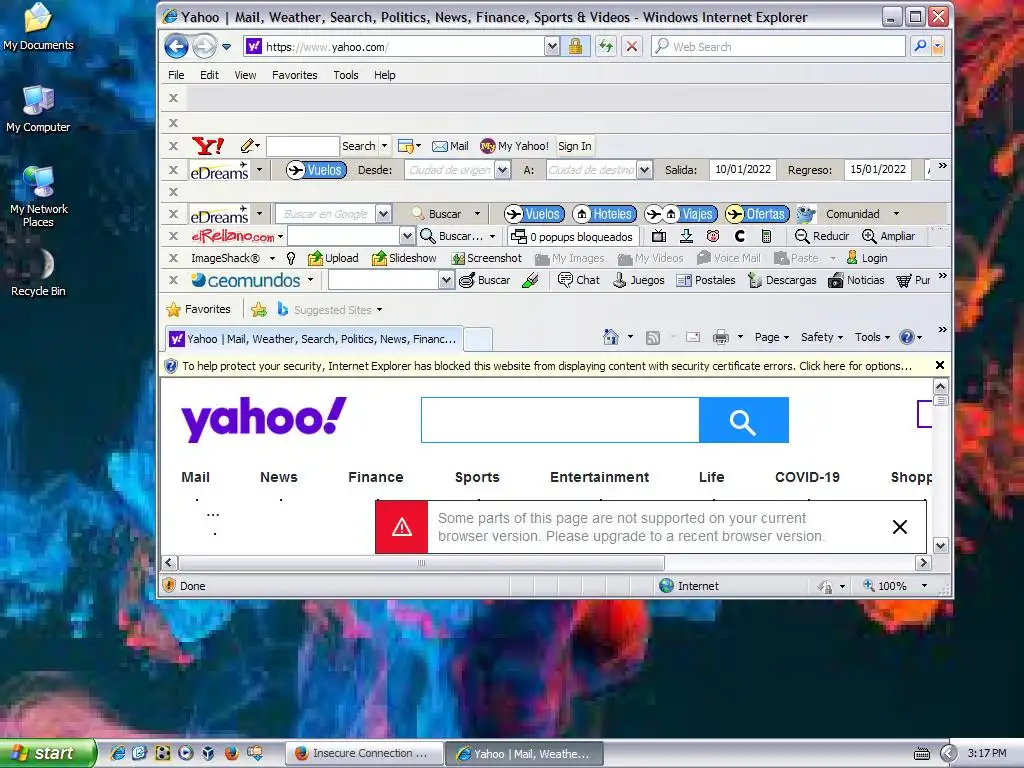Click the horizontal scrollbar thumb
This screenshot has width=1024, height=768.
pyautogui.click(x=421, y=562)
